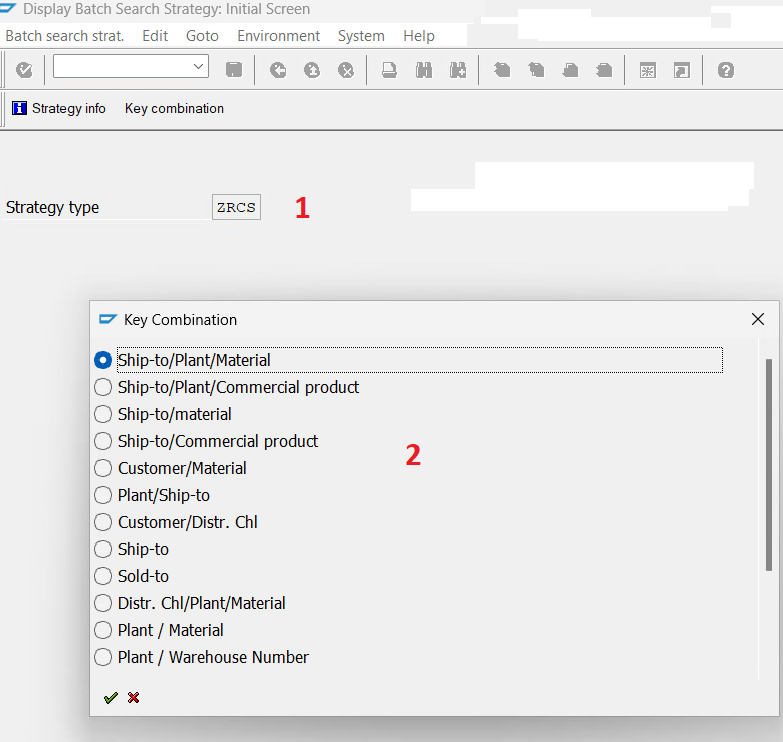Select the Plant / Warehouse Number option
Viewport: 783px width, 742px height.
point(103,657)
